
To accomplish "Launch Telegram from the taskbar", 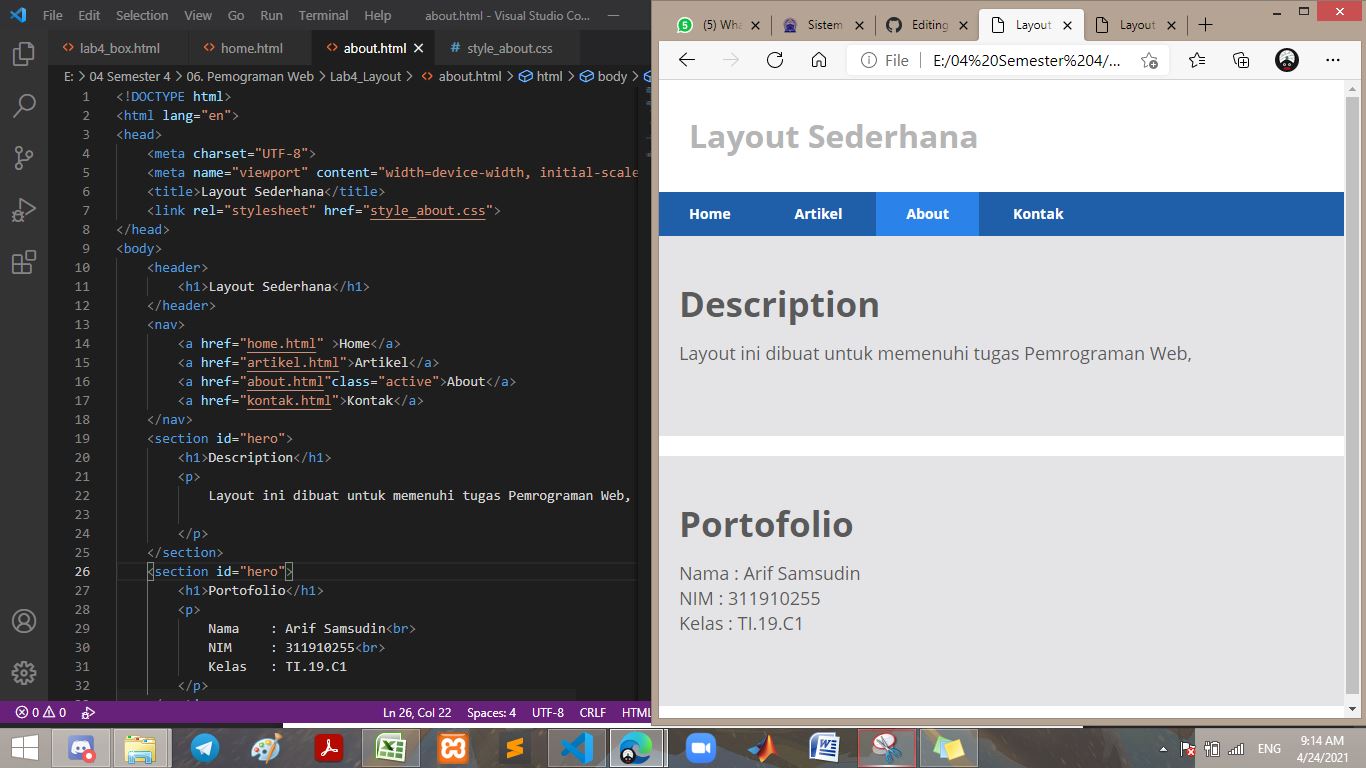I will tap(205, 748).
